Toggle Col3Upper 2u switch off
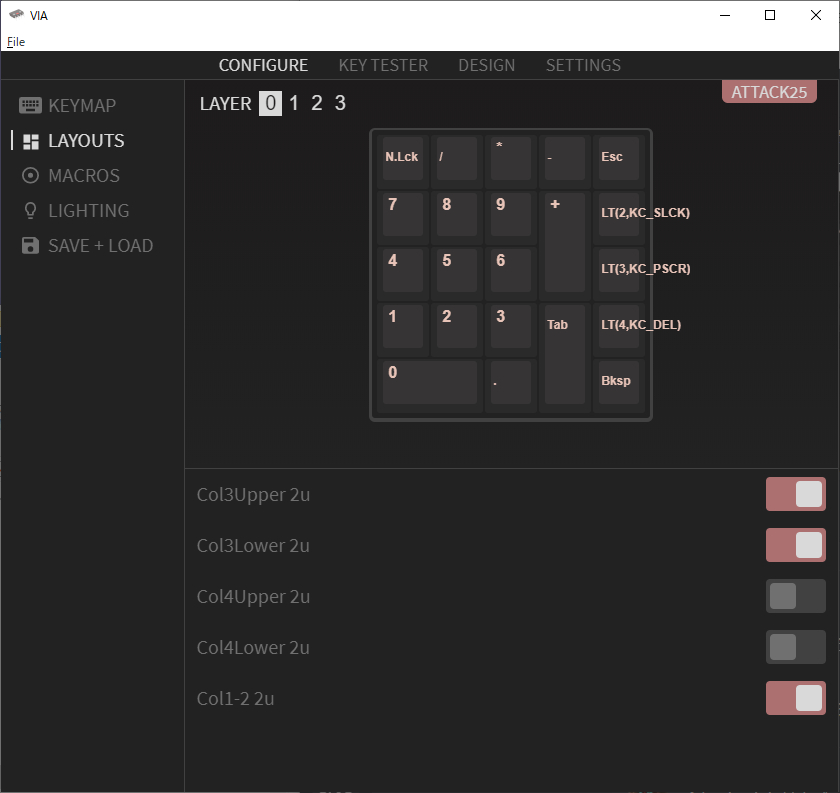This screenshot has width=840, height=793. (796, 494)
